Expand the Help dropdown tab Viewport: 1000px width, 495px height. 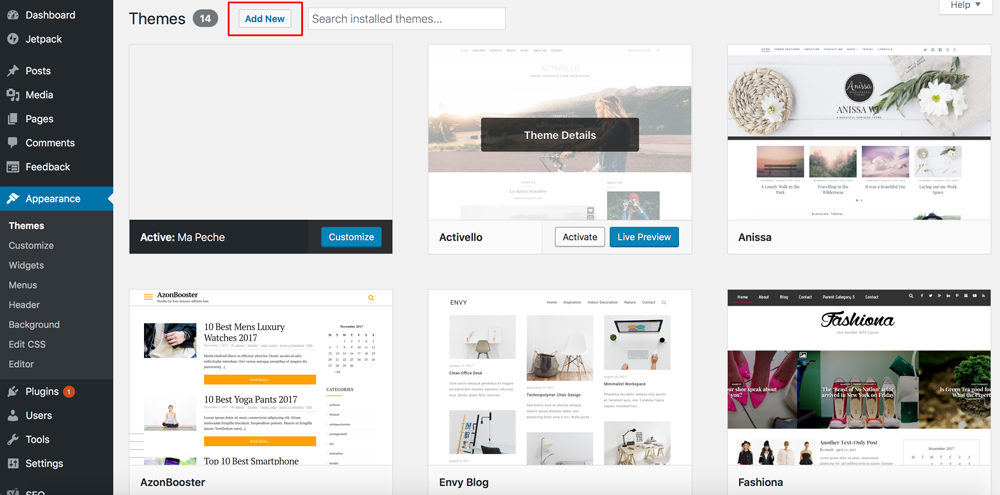click(966, 5)
